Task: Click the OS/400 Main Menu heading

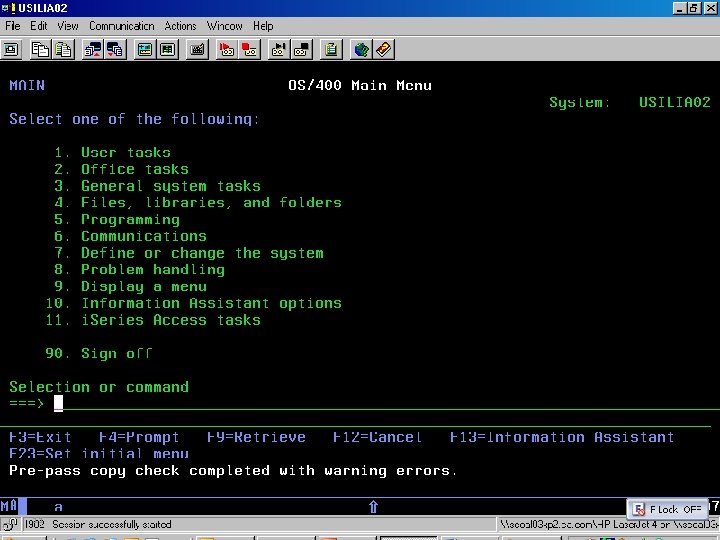Action: point(360,85)
